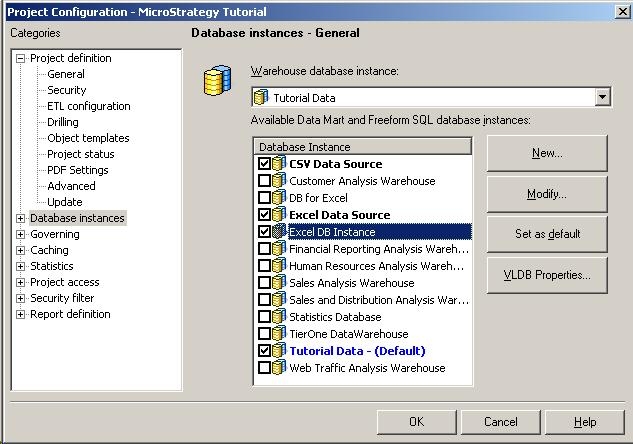Select ETL configuration in the tree
Image resolution: width=633 pixels, height=444 pixels.
point(88,106)
